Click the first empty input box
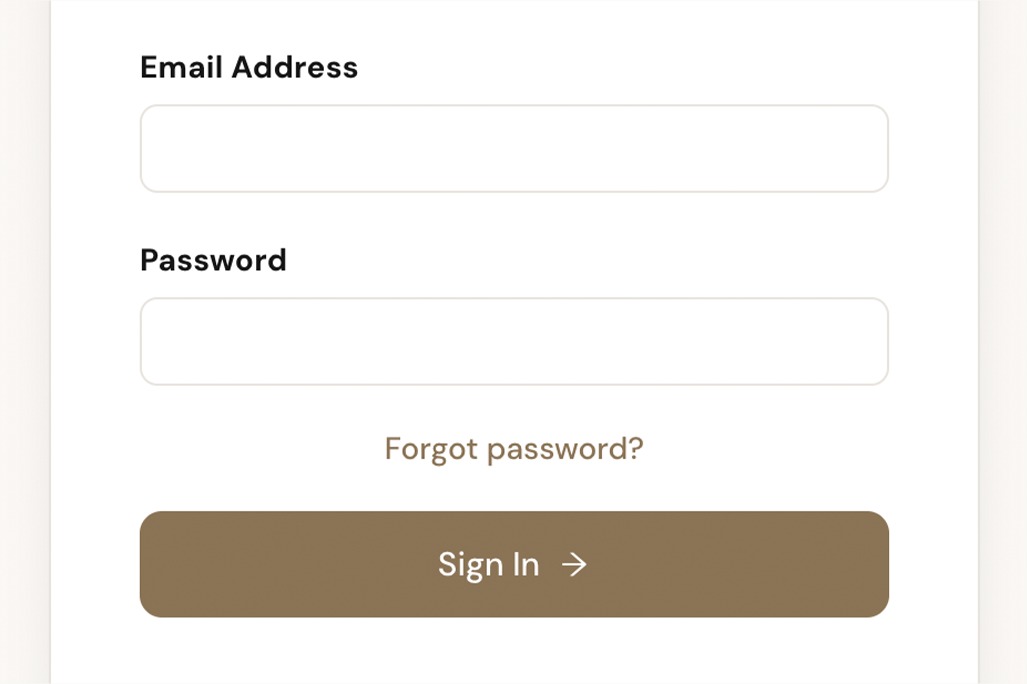 [514, 149]
